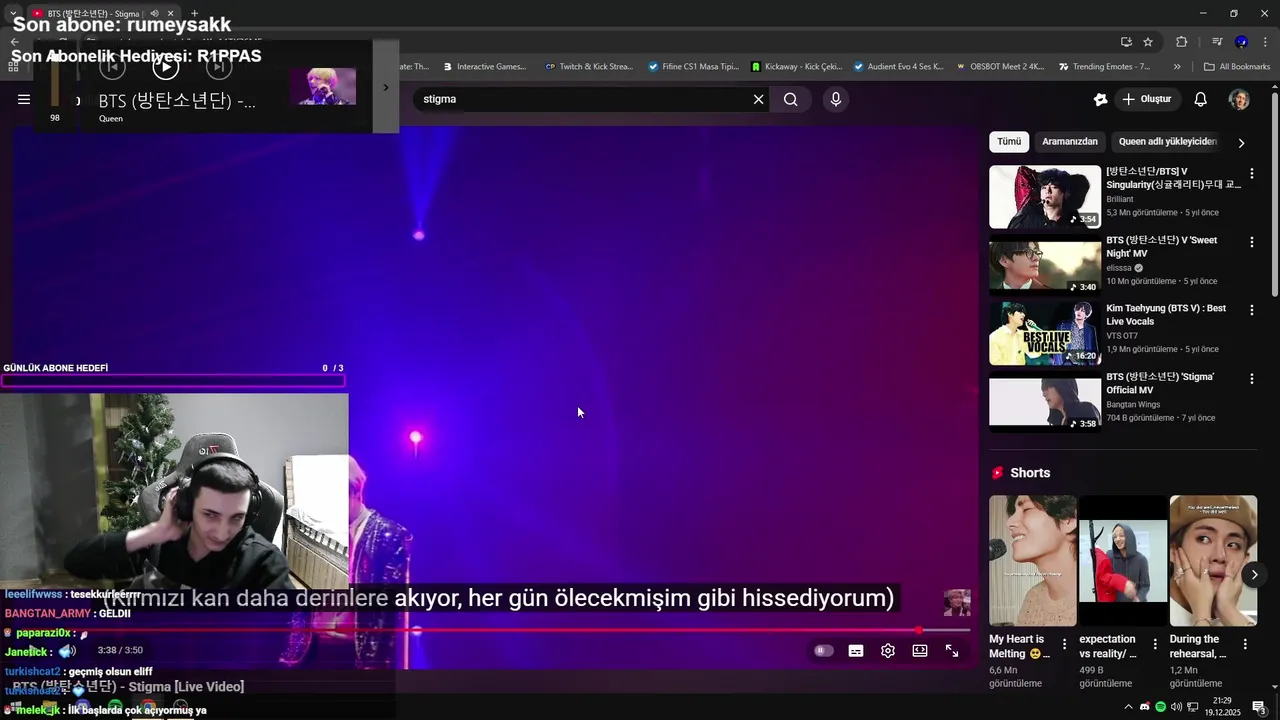Toggle subtitles in the video player

tap(856, 651)
